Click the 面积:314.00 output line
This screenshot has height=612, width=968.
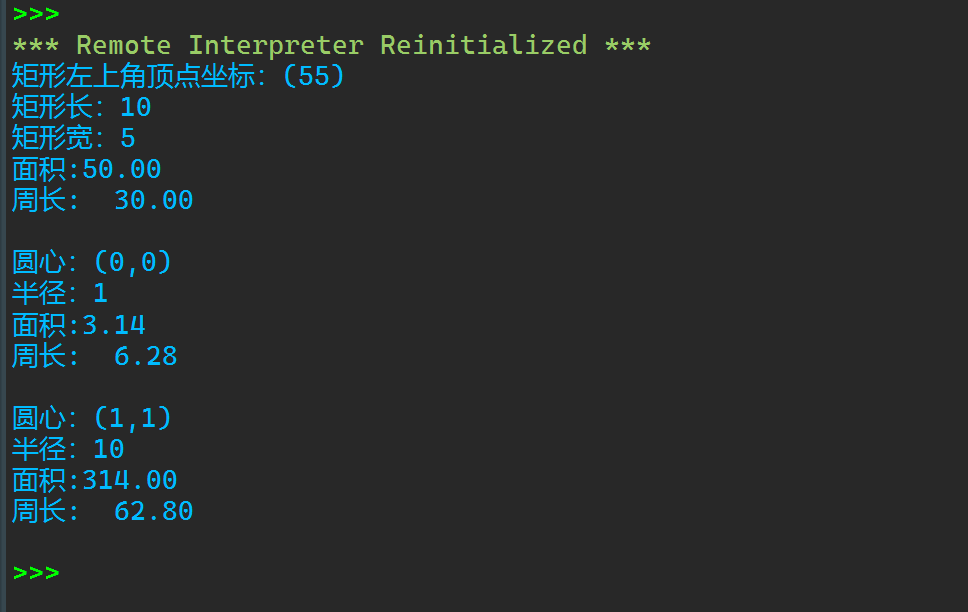click(x=94, y=480)
